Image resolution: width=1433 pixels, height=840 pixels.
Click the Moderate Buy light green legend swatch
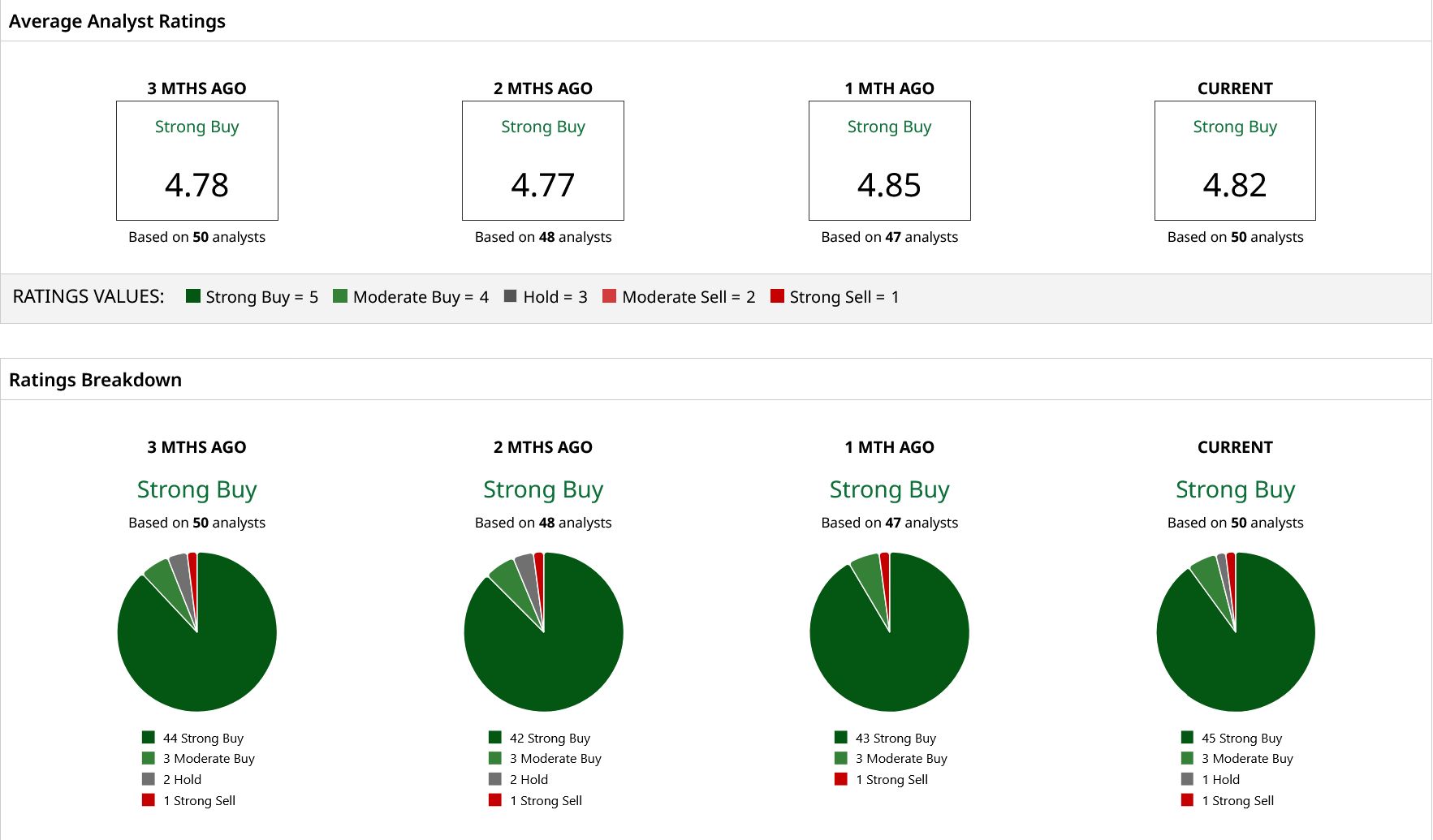340,295
